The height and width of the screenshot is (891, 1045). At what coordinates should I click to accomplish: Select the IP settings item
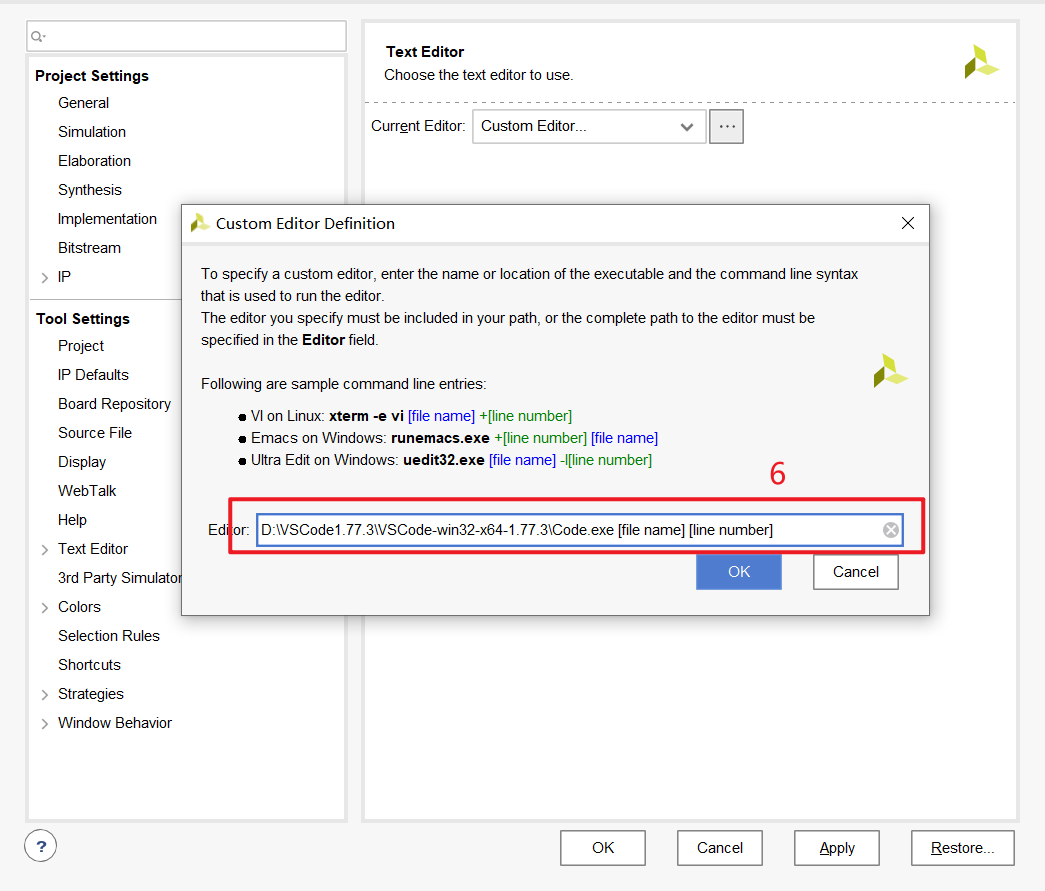pos(64,277)
